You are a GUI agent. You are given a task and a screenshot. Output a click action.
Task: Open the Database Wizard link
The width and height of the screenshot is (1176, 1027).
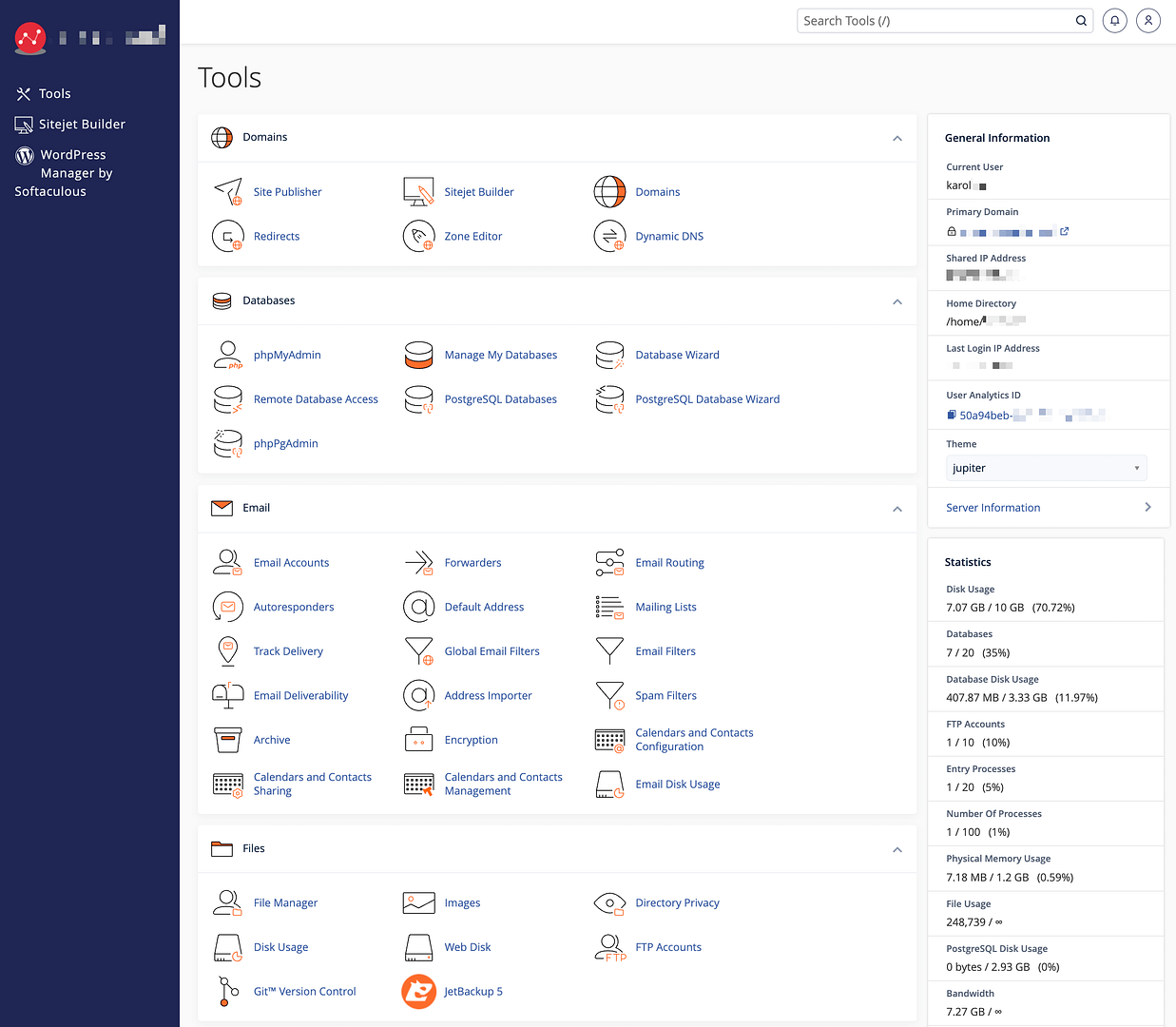677,354
